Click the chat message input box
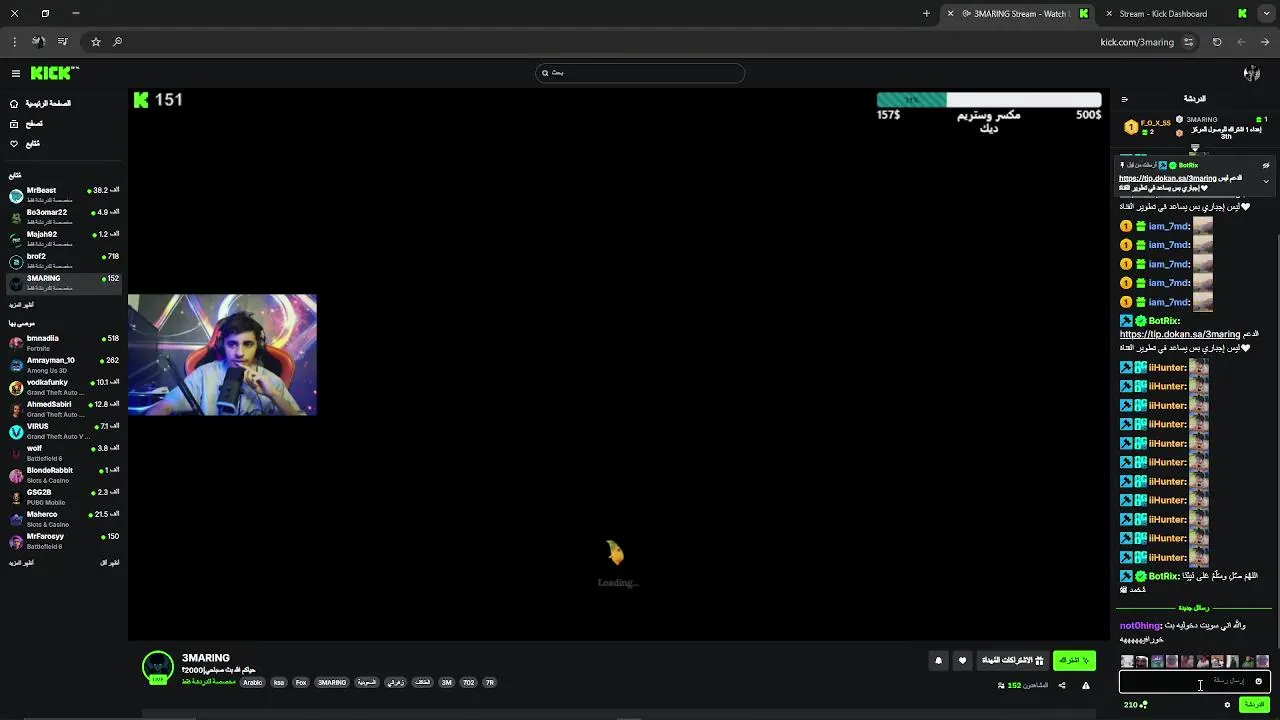This screenshot has height=720, width=1280. point(1195,682)
